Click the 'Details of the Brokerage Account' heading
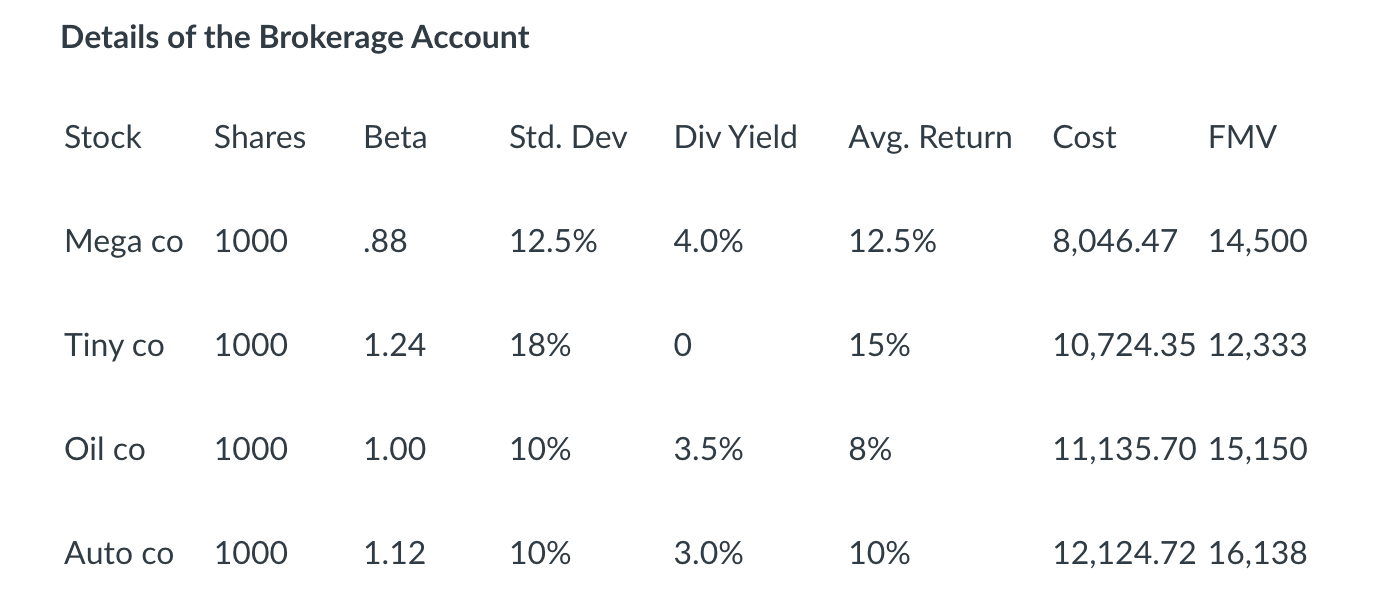The image size is (1380, 604). point(295,38)
